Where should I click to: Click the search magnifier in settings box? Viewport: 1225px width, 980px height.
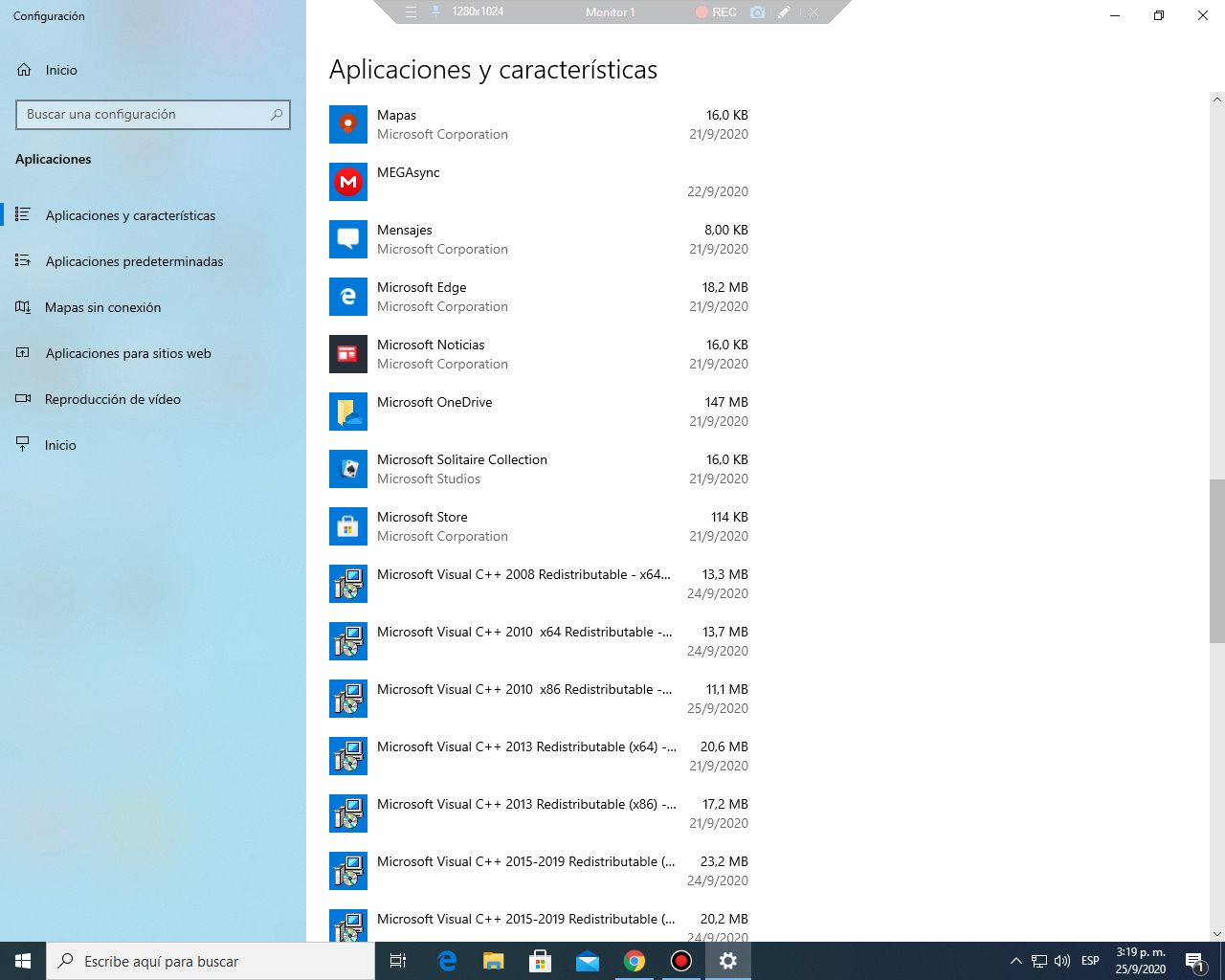point(277,114)
